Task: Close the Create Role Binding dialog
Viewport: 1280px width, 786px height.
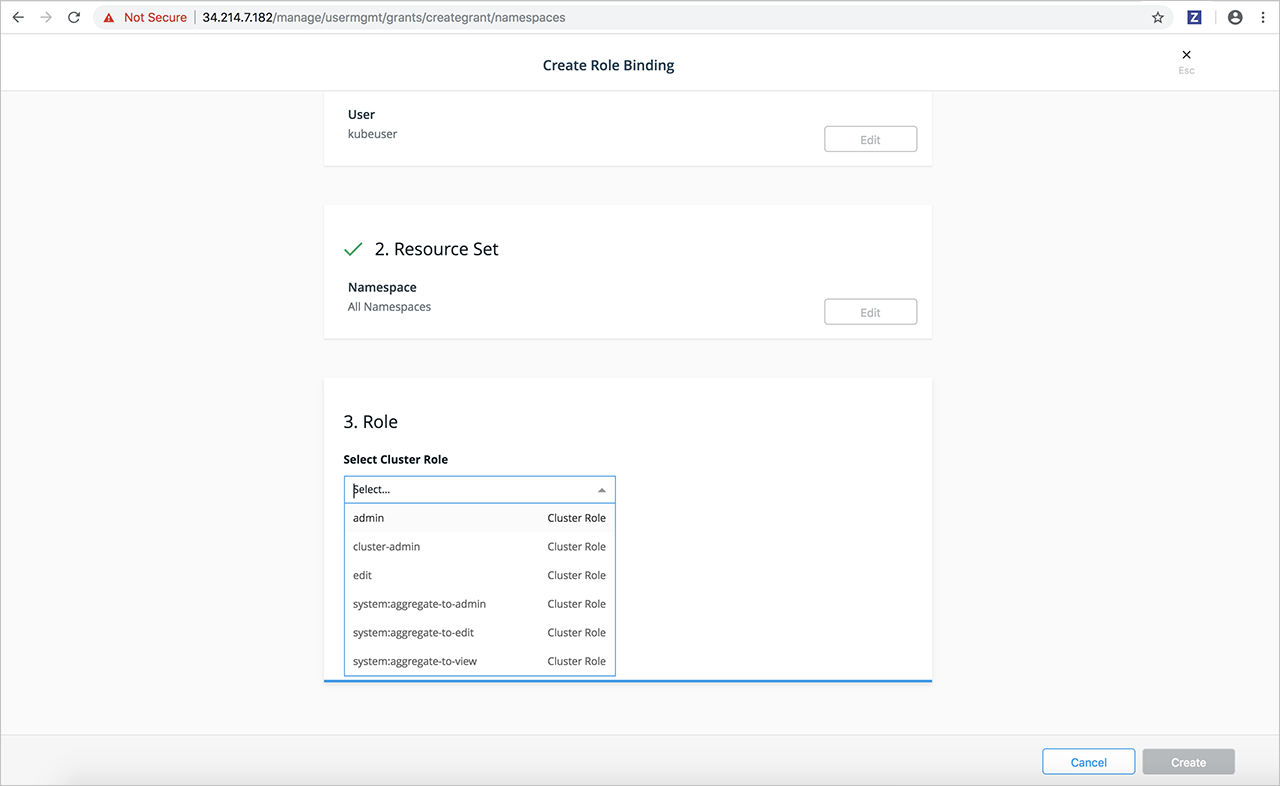Action: click(1186, 55)
